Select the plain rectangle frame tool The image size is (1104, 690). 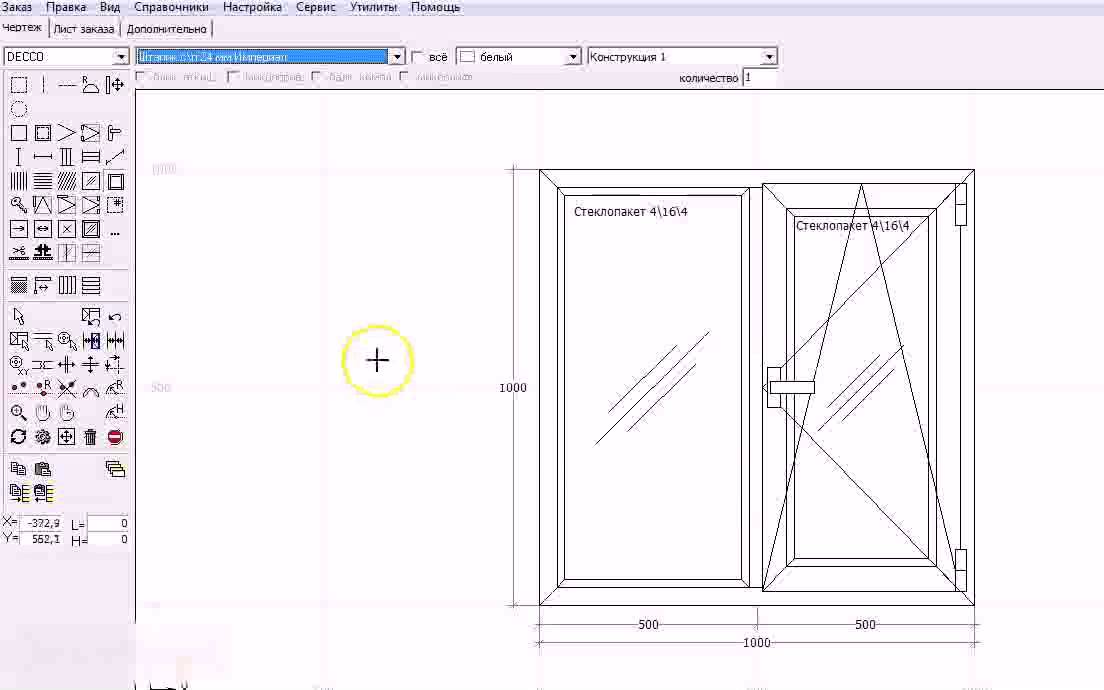pyautogui.click(x=19, y=133)
